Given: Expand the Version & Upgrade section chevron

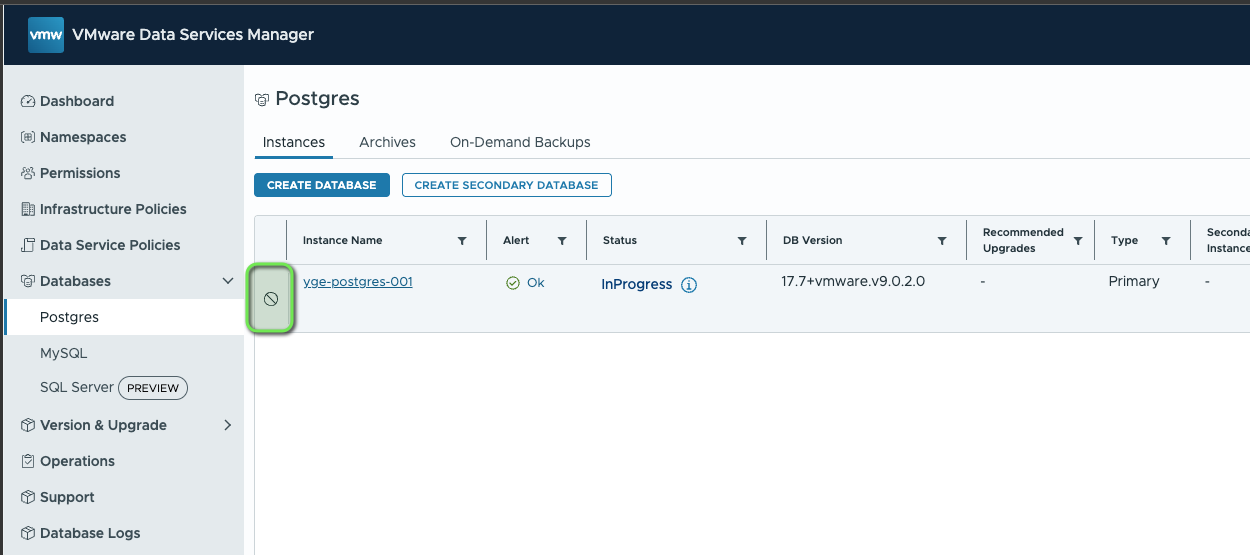Looking at the screenshot, I should 228,425.
